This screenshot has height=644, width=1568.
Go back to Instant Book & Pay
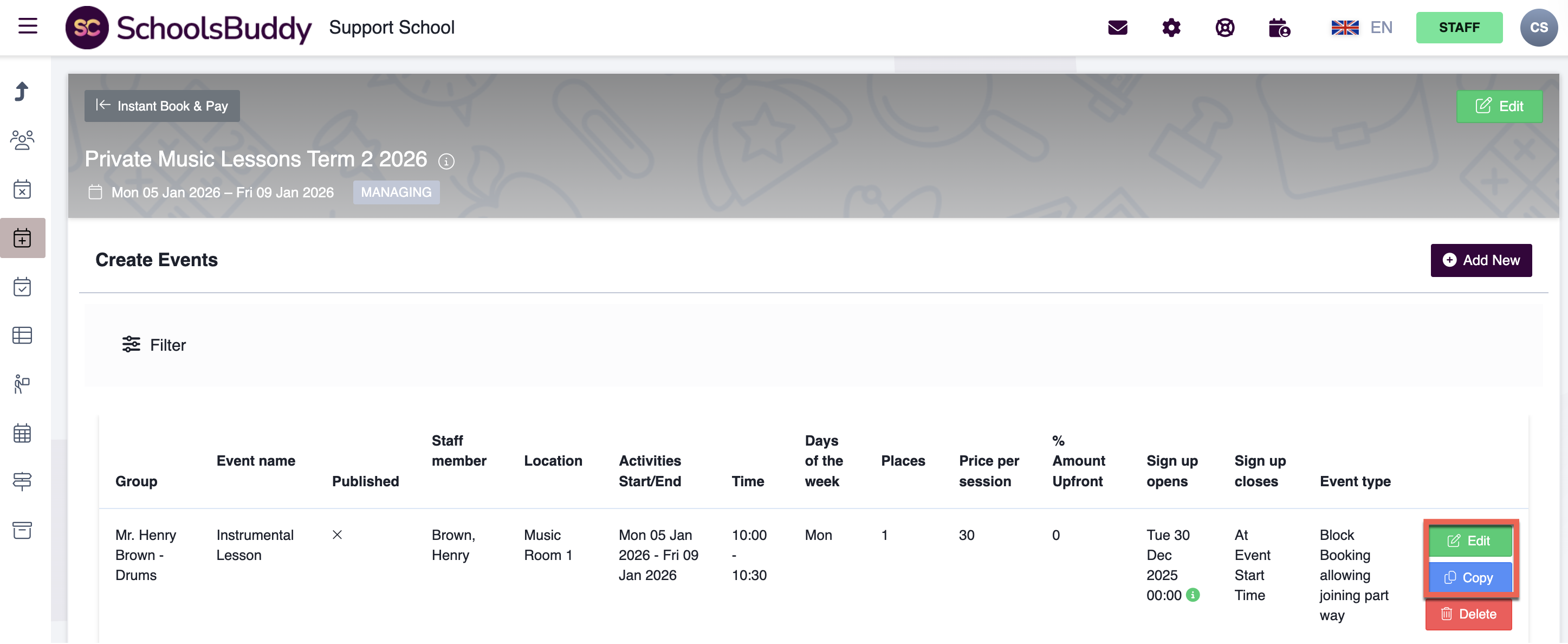[162, 106]
